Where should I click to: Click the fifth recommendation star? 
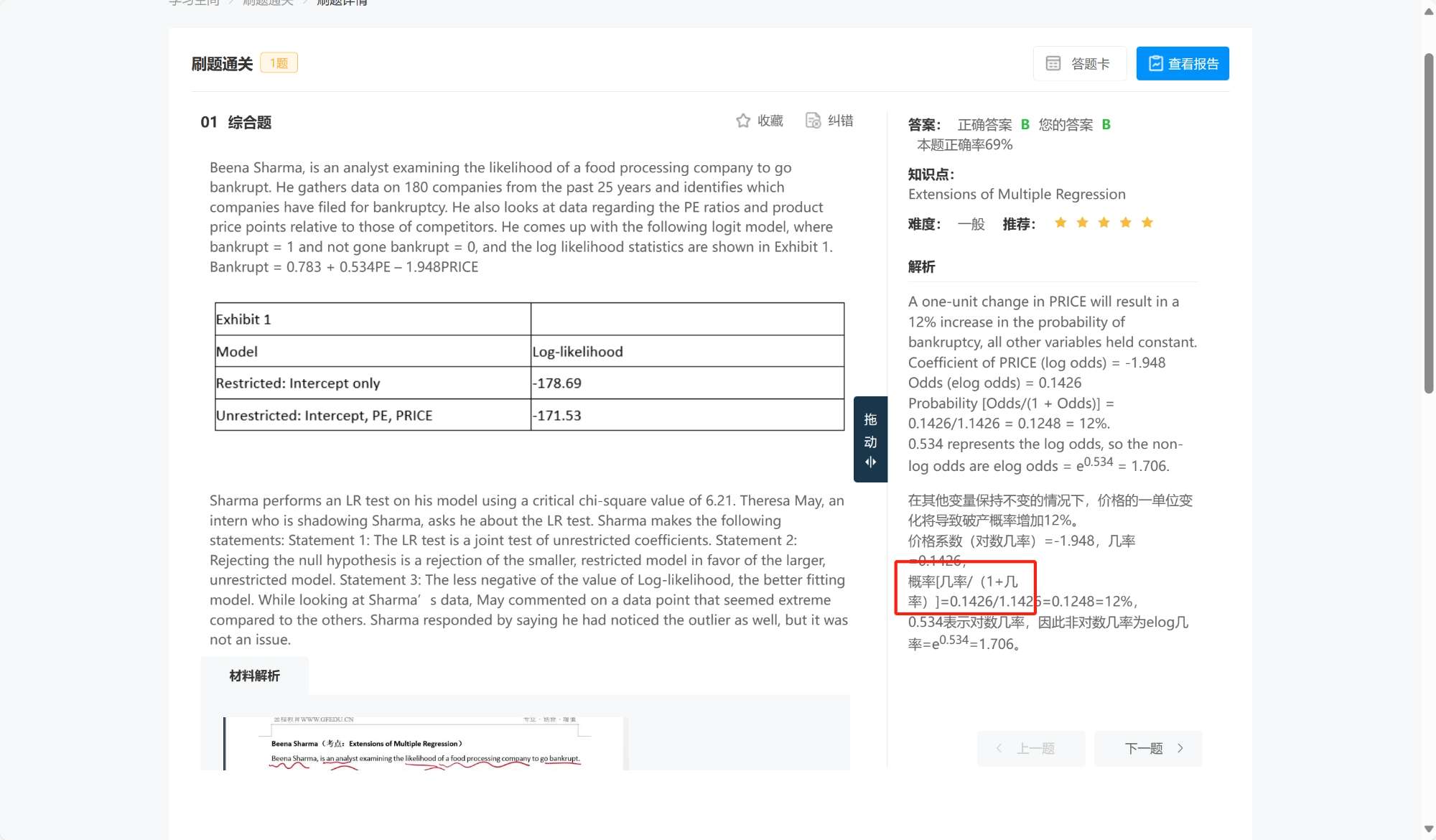1147,223
